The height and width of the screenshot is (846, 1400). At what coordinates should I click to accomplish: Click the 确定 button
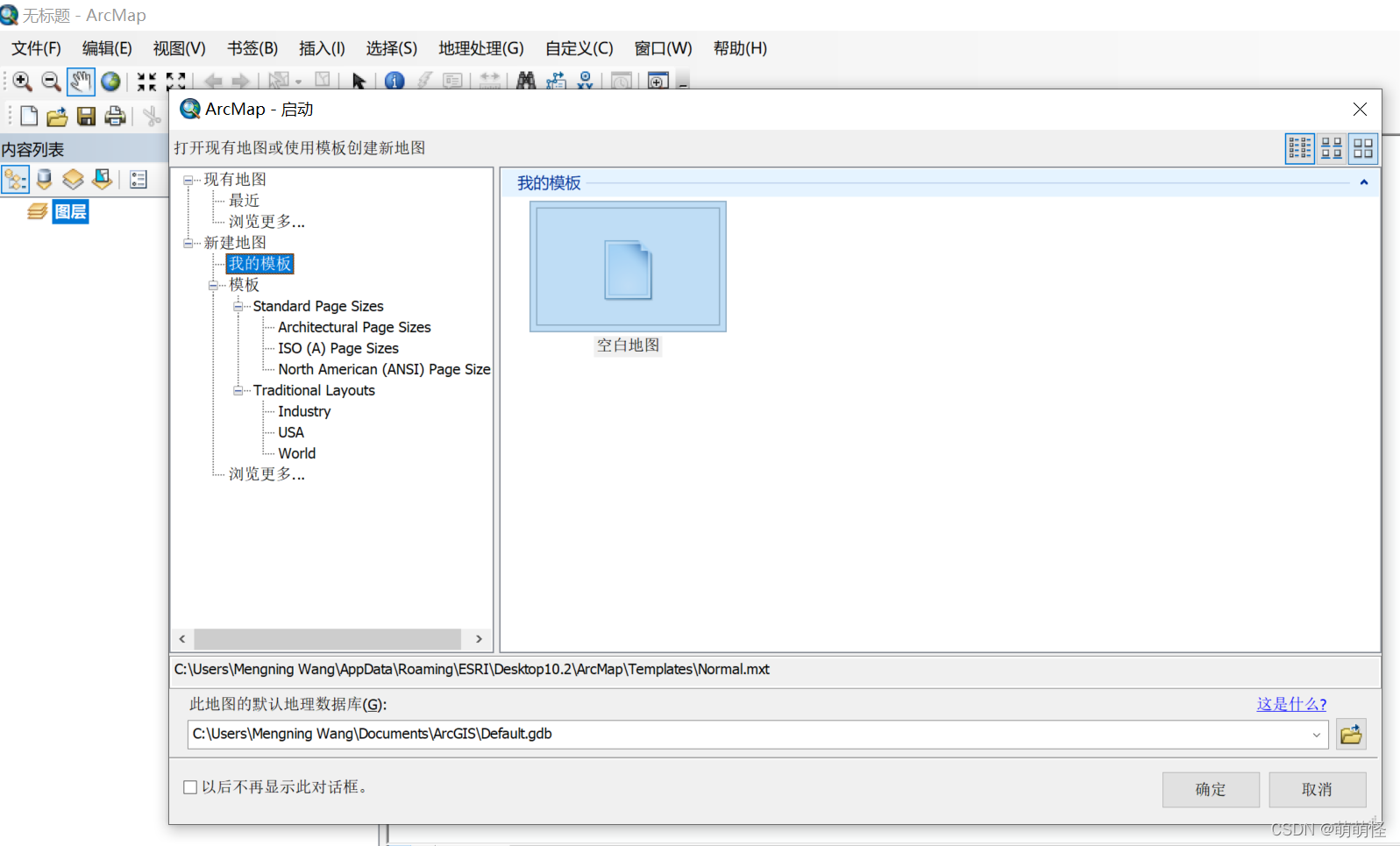point(1211,790)
